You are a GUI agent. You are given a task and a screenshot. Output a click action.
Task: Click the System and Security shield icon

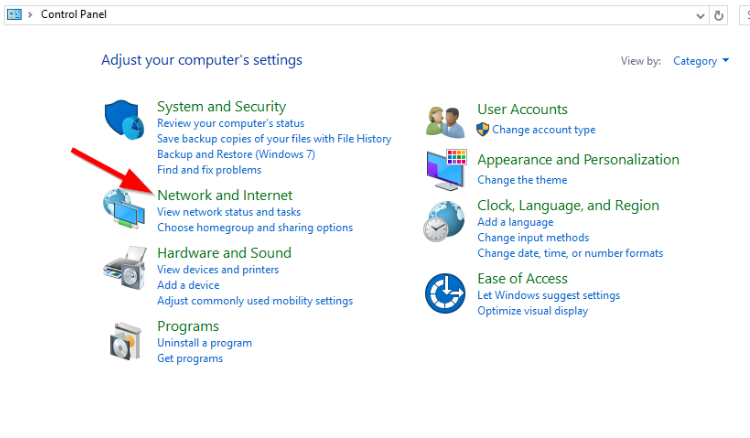coord(124,120)
